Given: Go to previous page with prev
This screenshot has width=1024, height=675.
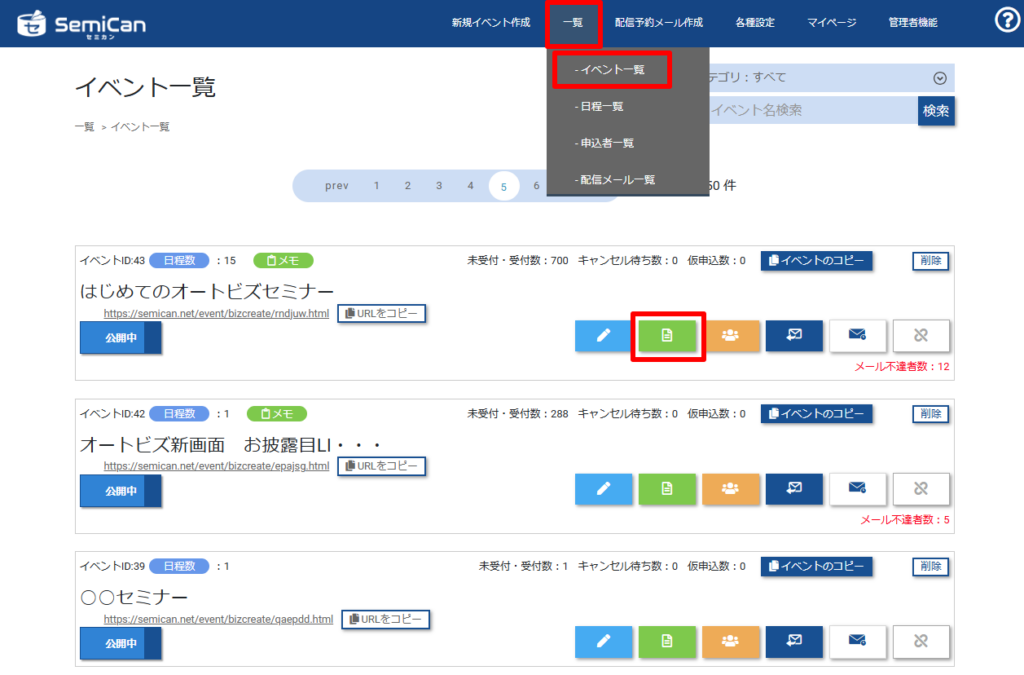Looking at the screenshot, I should (x=337, y=186).
